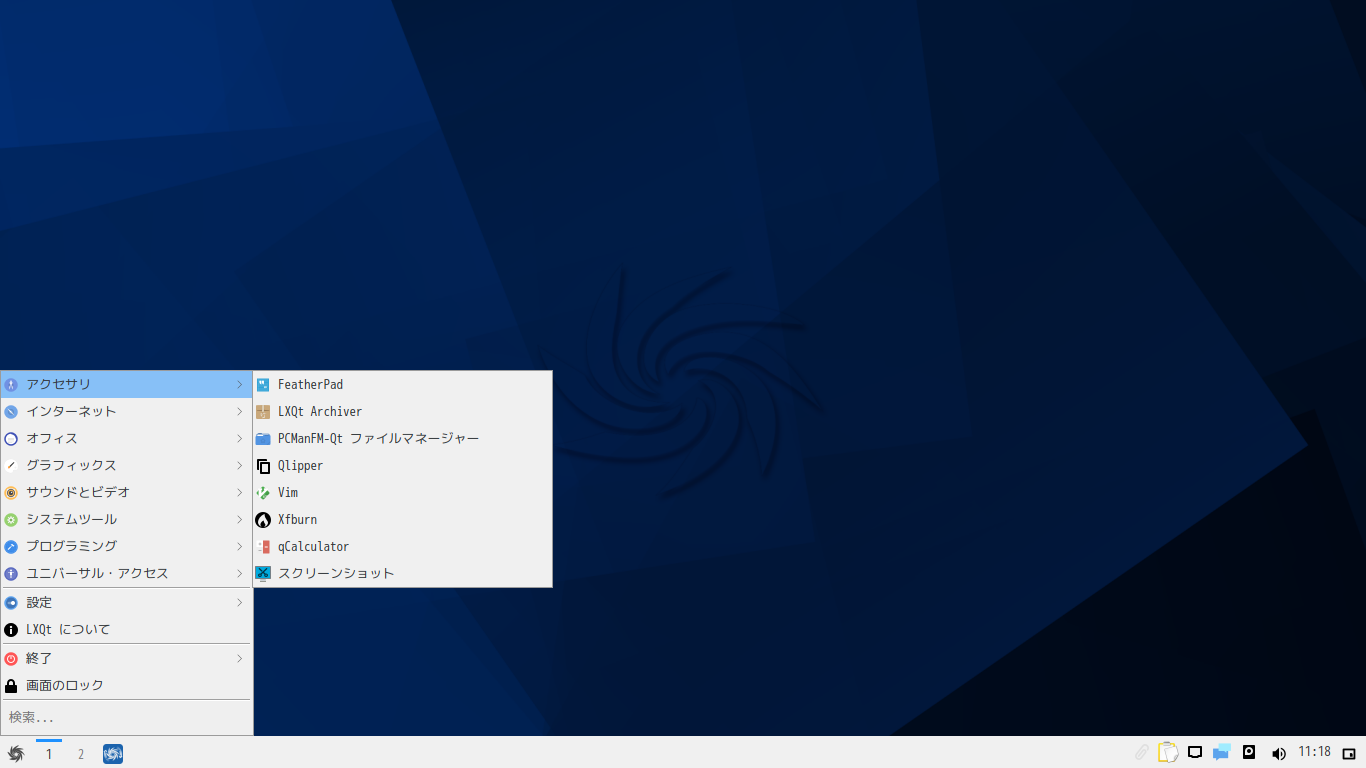Select the プログラミング menu label
1366x768 pixels.
(72, 546)
